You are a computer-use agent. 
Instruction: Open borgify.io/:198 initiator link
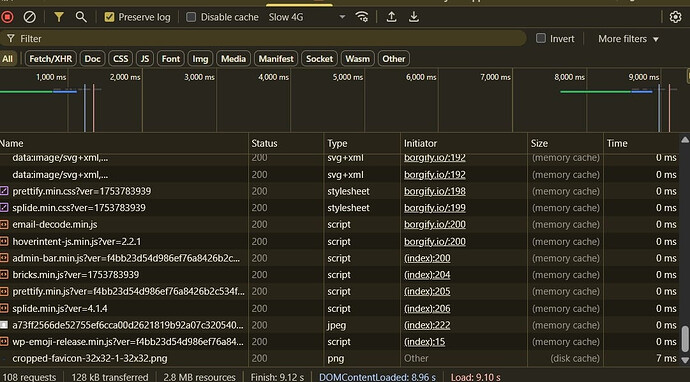(435, 191)
